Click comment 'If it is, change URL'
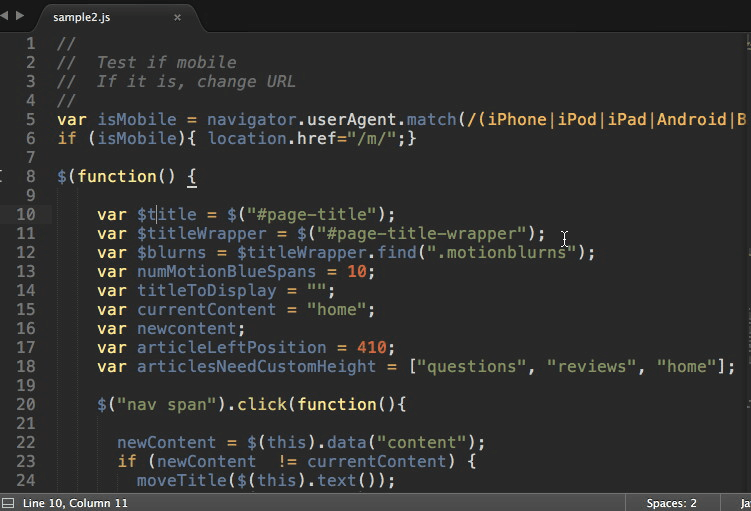The image size is (751, 511). coord(196,81)
